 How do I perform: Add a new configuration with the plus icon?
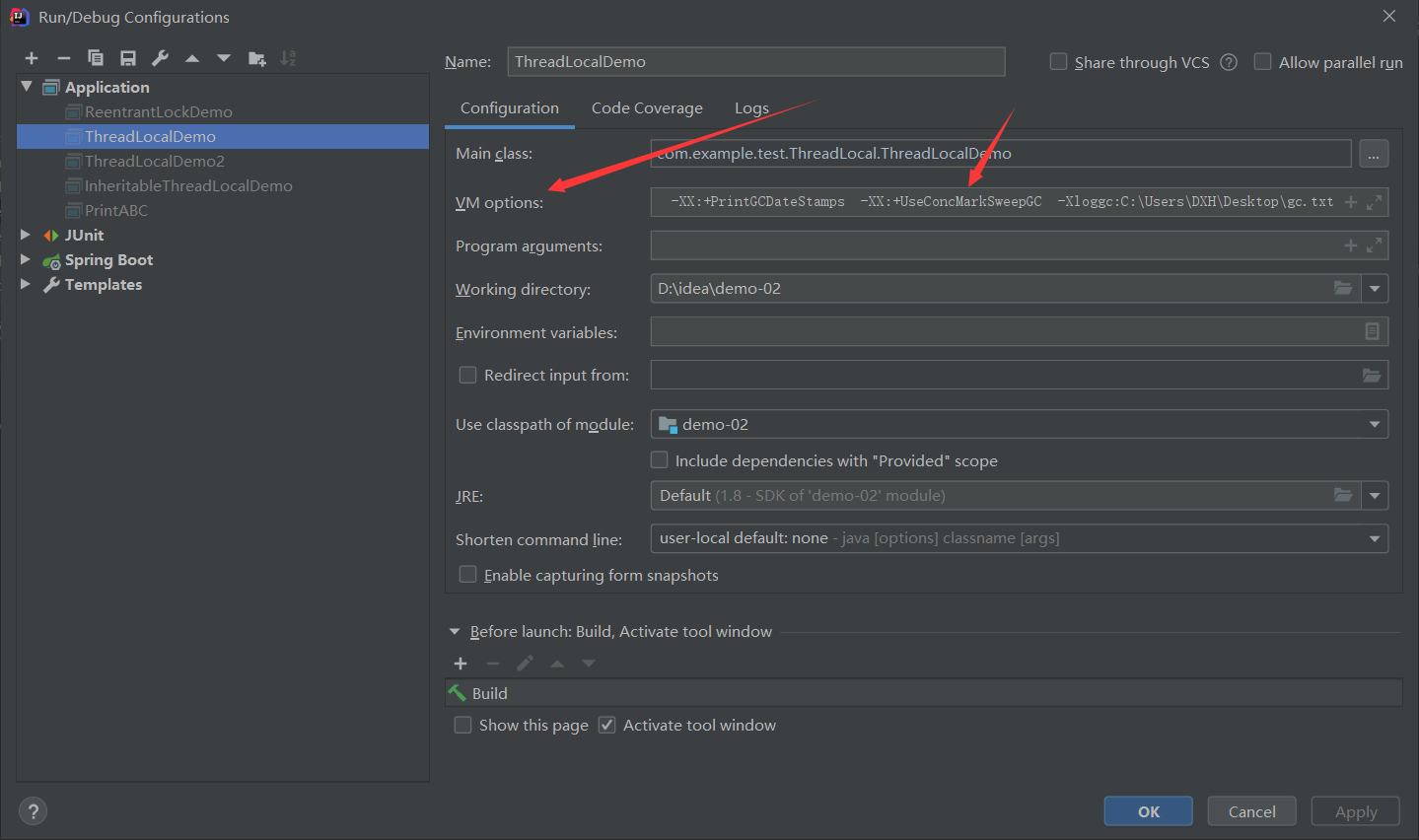(x=32, y=59)
